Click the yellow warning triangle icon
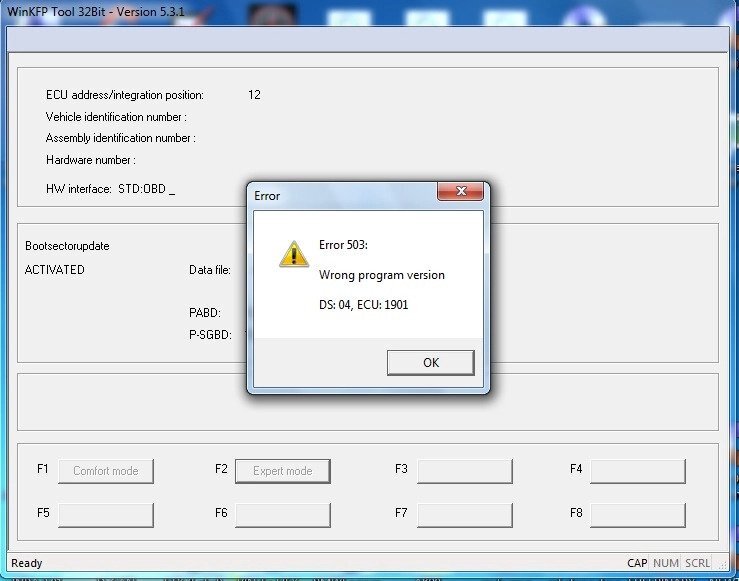The width and height of the screenshot is (739, 581). (x=293, y=254)
